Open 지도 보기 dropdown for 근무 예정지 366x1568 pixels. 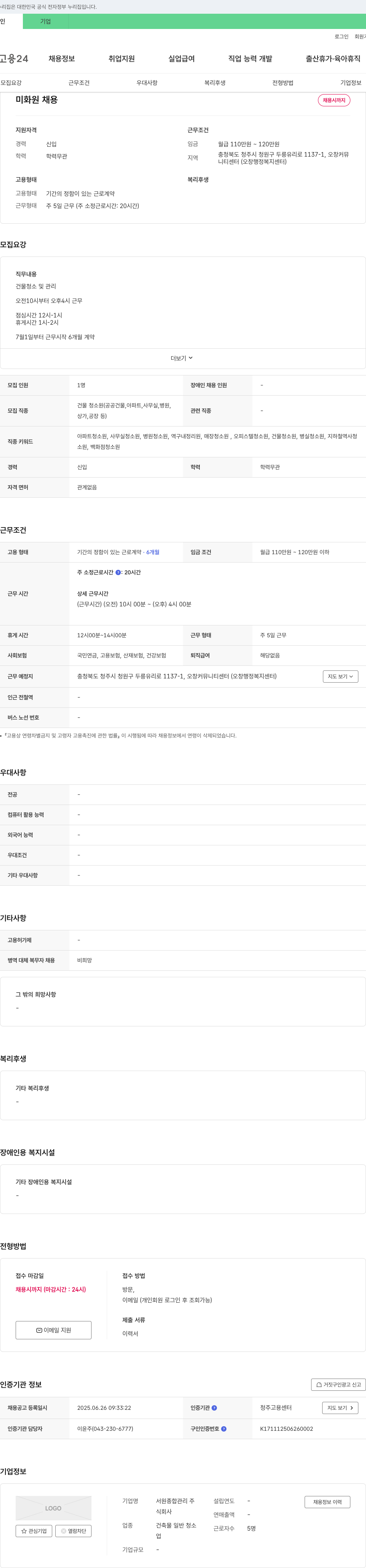tap(340, 676)
